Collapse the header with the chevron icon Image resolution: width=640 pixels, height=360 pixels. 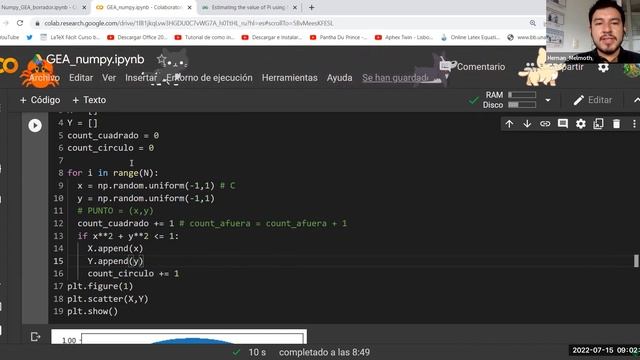tap(636, 100)
